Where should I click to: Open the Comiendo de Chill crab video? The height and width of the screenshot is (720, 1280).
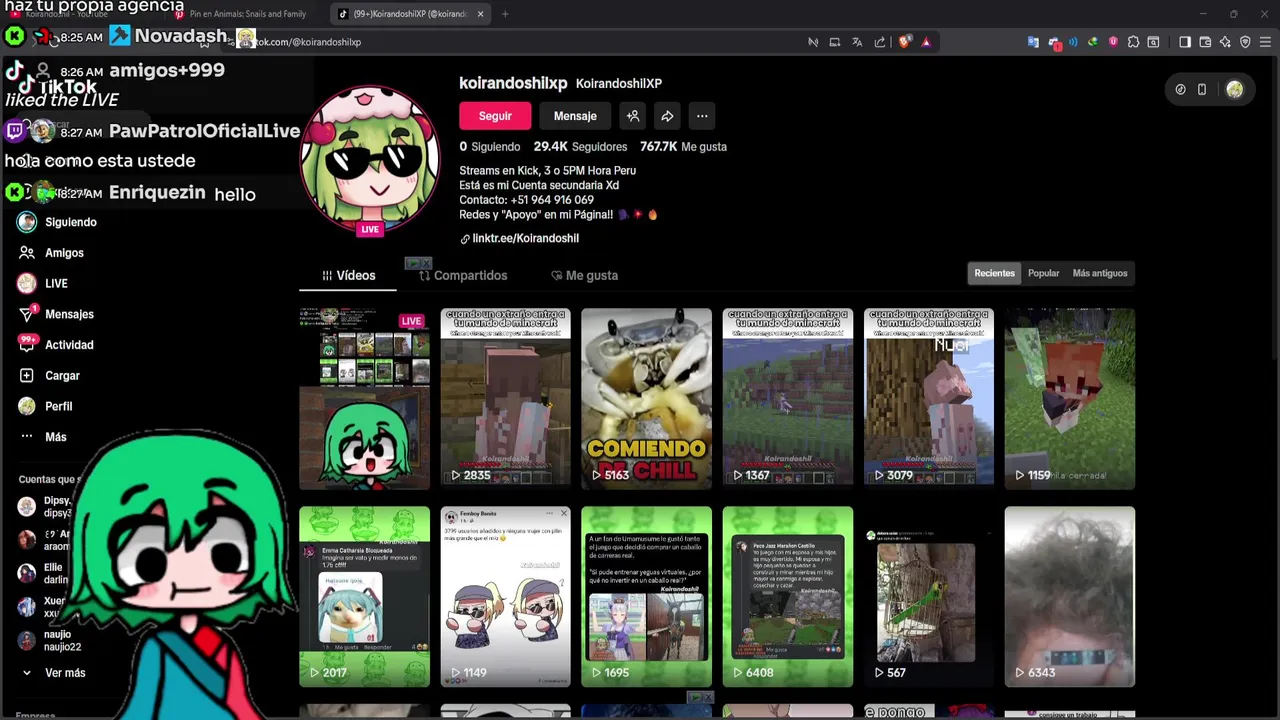pos(646,398)
